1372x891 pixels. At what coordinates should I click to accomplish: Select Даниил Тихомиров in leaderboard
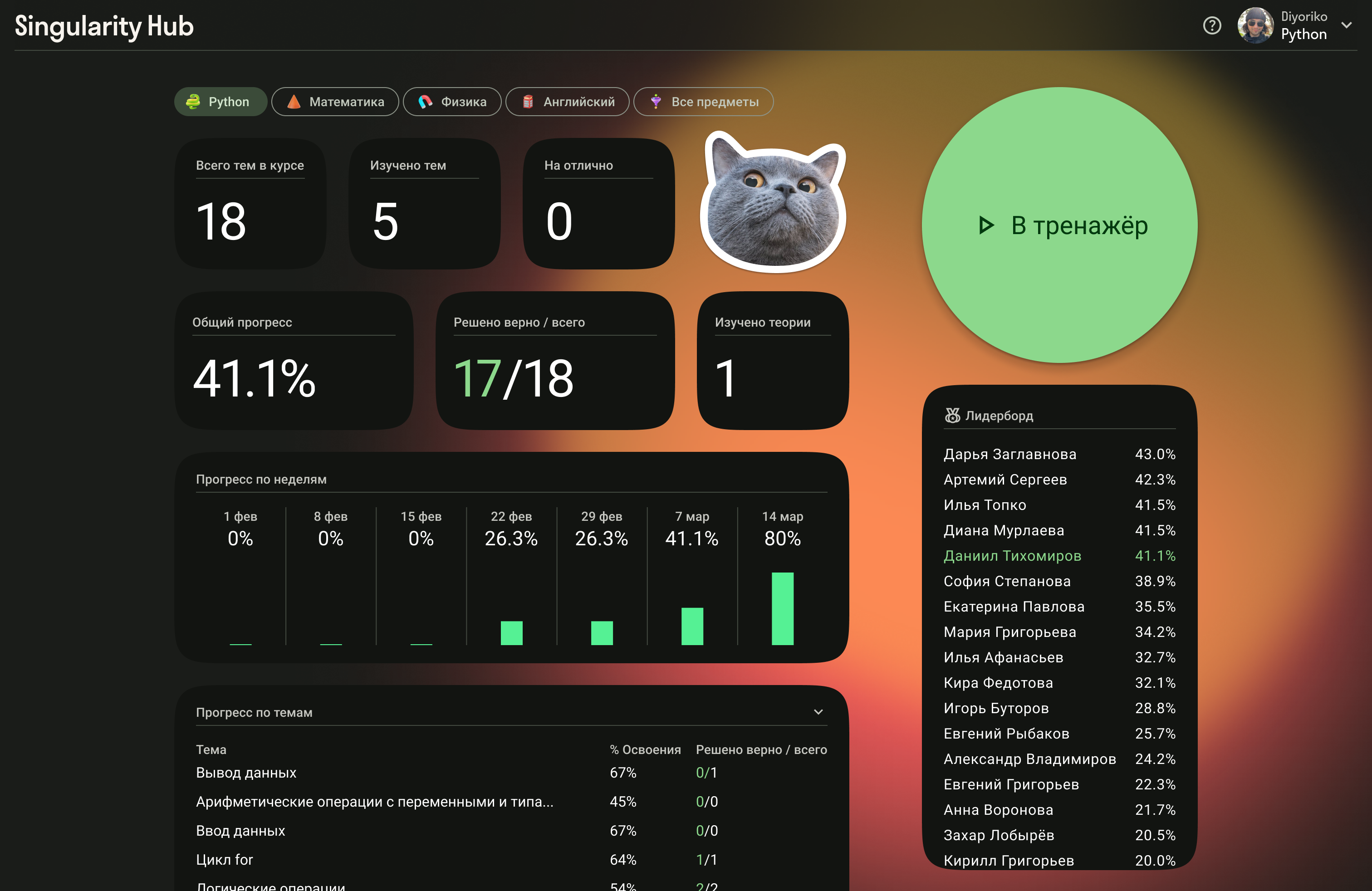[x=1012, y=556]
